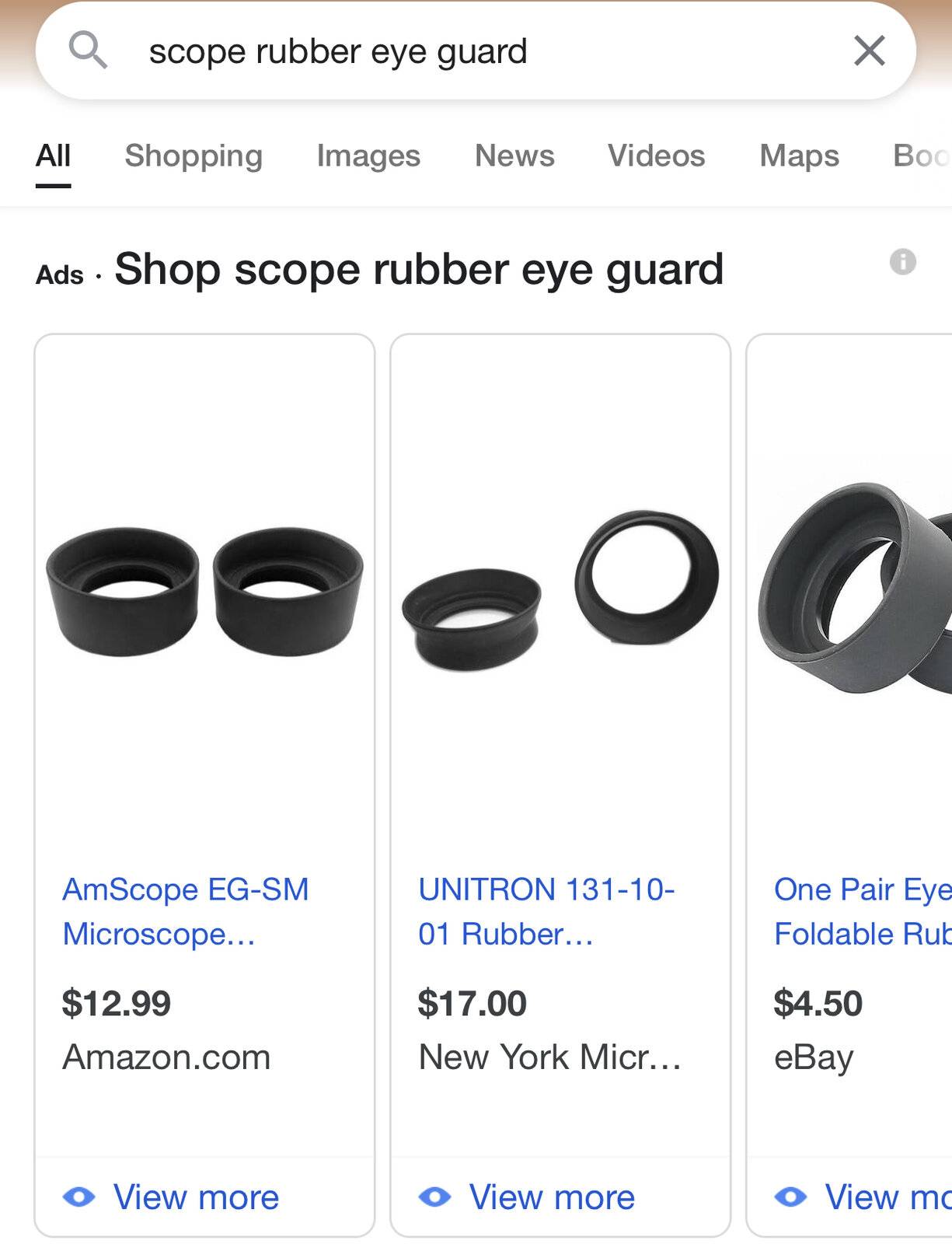952x1244 pixels.
Task: Open the One Pair Eye Foldable product link
Action: tap(863, 911)
